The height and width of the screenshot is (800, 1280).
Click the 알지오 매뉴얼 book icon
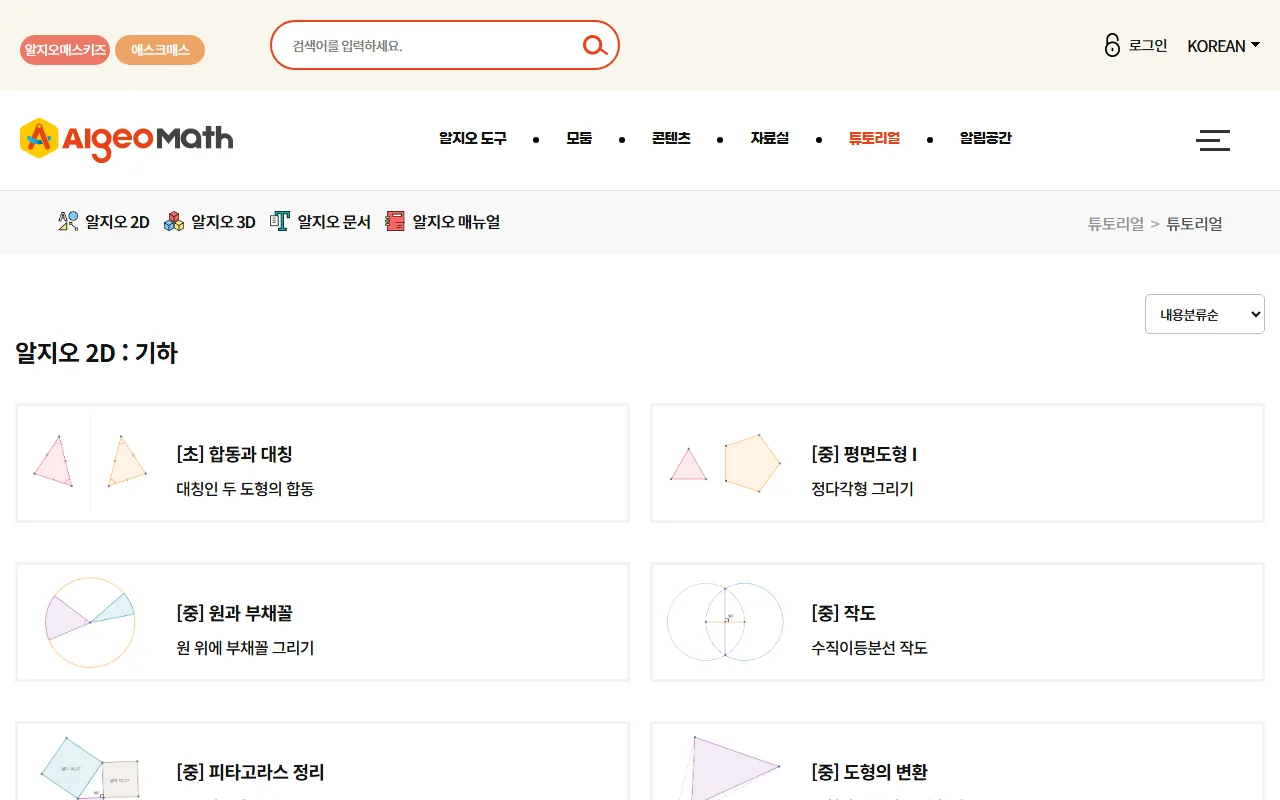[395, 221]
